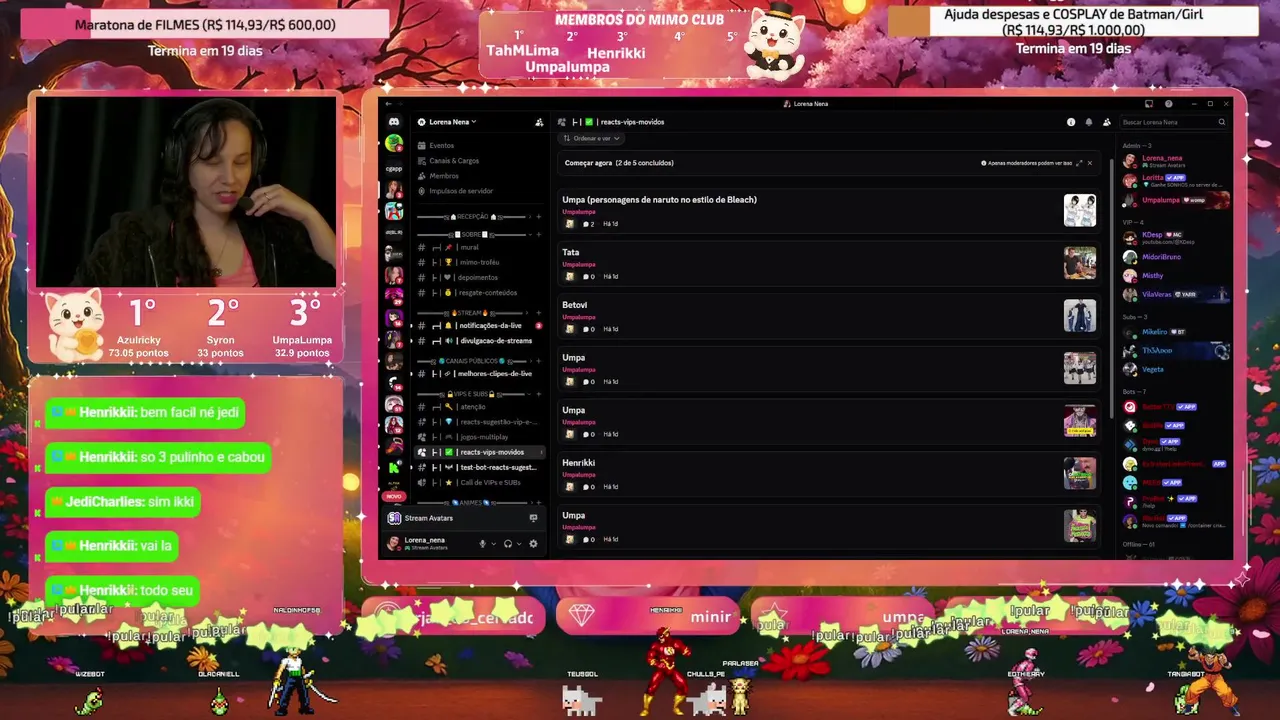Open the mural channel
This screenshot has height=720, width=1280.
480,247
